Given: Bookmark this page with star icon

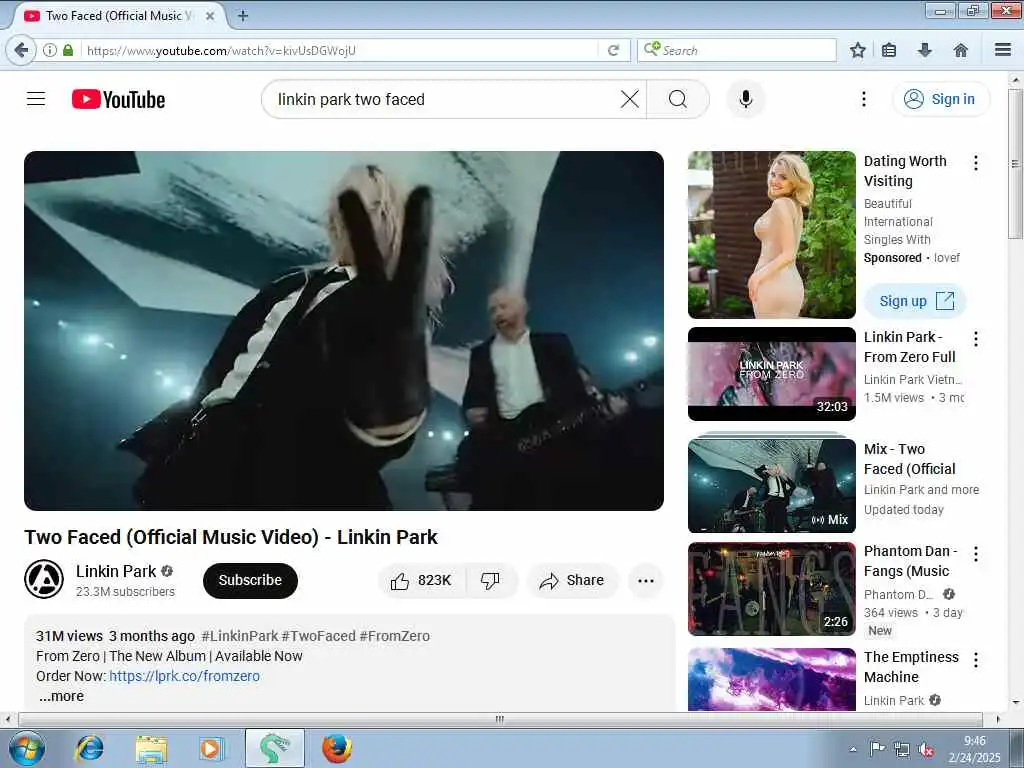Looking at the screenshot, I should [857, 50].
